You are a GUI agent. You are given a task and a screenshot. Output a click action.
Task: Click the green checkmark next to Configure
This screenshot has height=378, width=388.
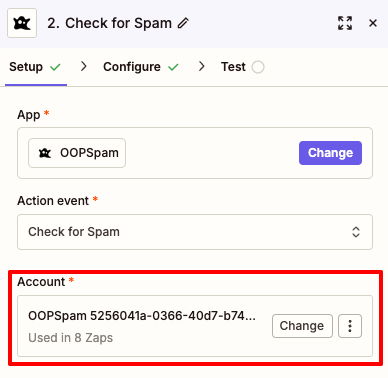[x=173, y=68]
